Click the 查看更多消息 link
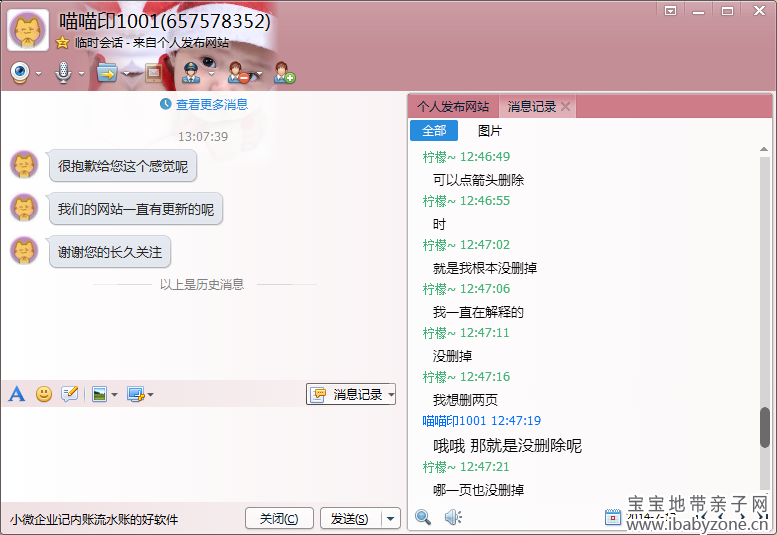The width and height of the screenshot is (777, 535). point(212,105)
